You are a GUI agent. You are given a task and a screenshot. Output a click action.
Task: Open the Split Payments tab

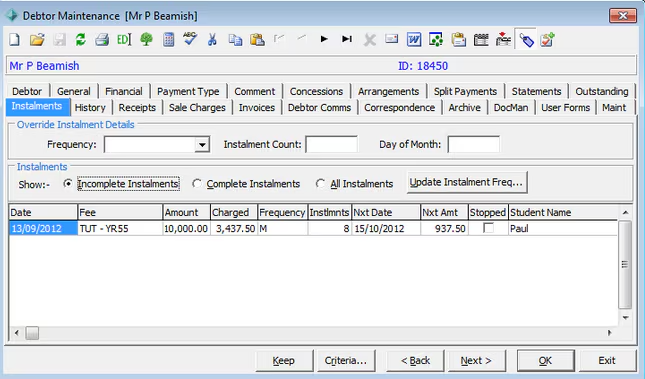pyautogui.click(x=465, y=91)
